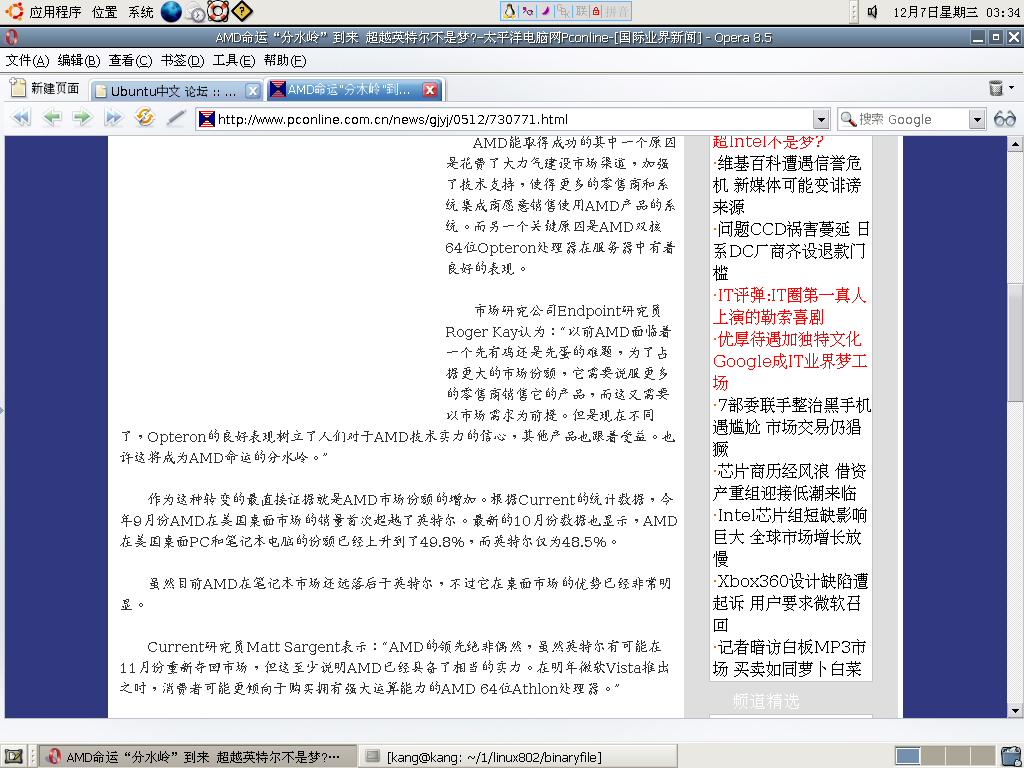Open the volume speaker icon
Viewport: 1024px width, 768px height.
coord(873,11)
